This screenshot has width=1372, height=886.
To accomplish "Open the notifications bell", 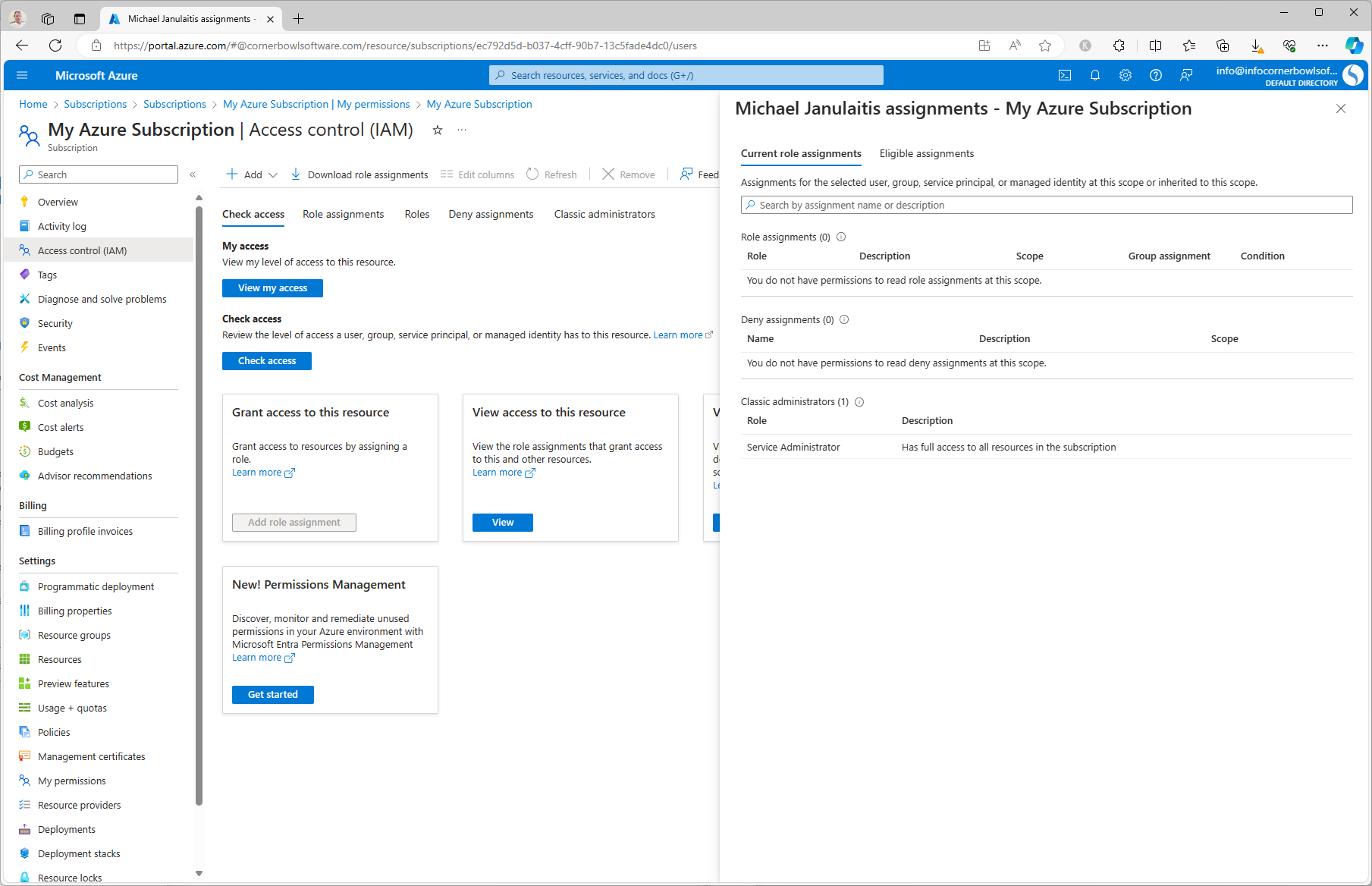I will coord(1094,75).
